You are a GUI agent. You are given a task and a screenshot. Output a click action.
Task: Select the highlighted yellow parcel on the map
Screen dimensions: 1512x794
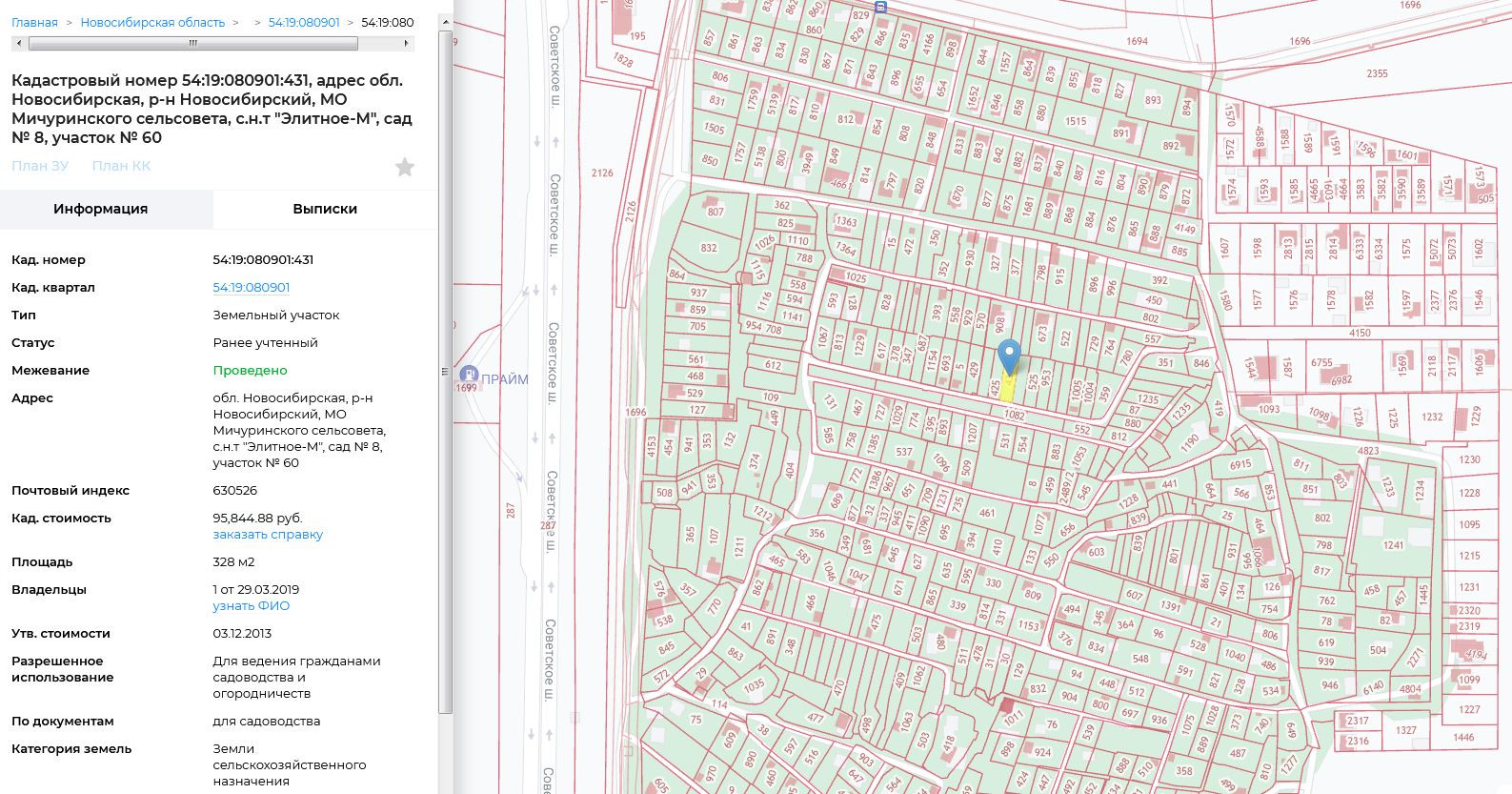coord(1007,387)
